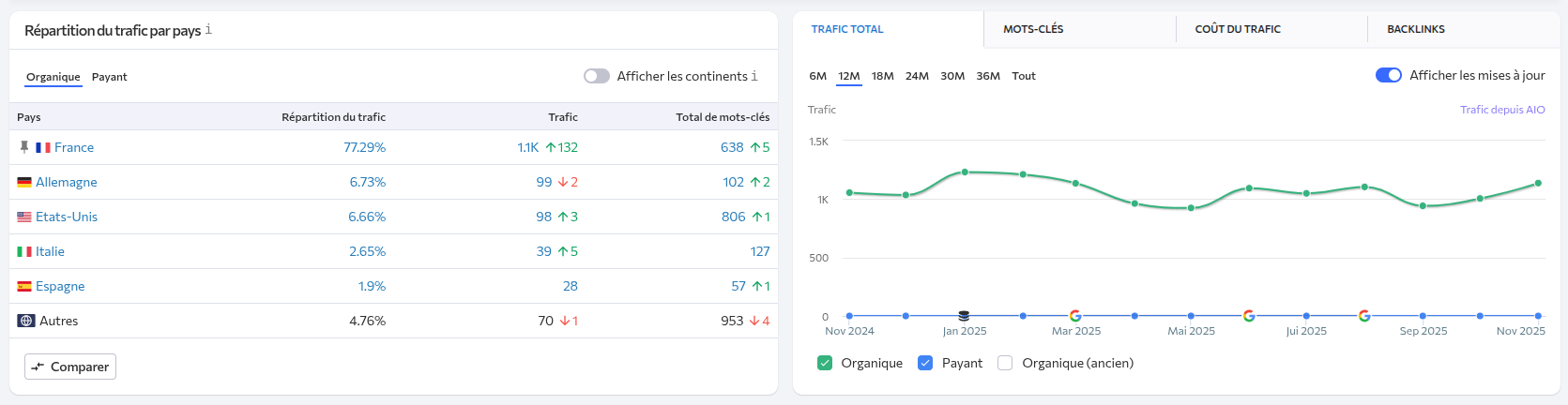This screenshot has height=405, width=1568.
Task: Click the Trafic depuis AIO link
Action: (x=1502, y=110)
